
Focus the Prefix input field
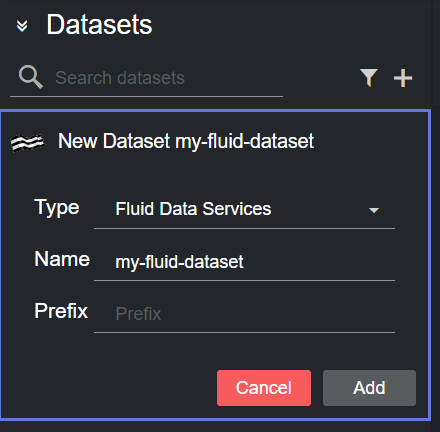(x=244, y=313)
